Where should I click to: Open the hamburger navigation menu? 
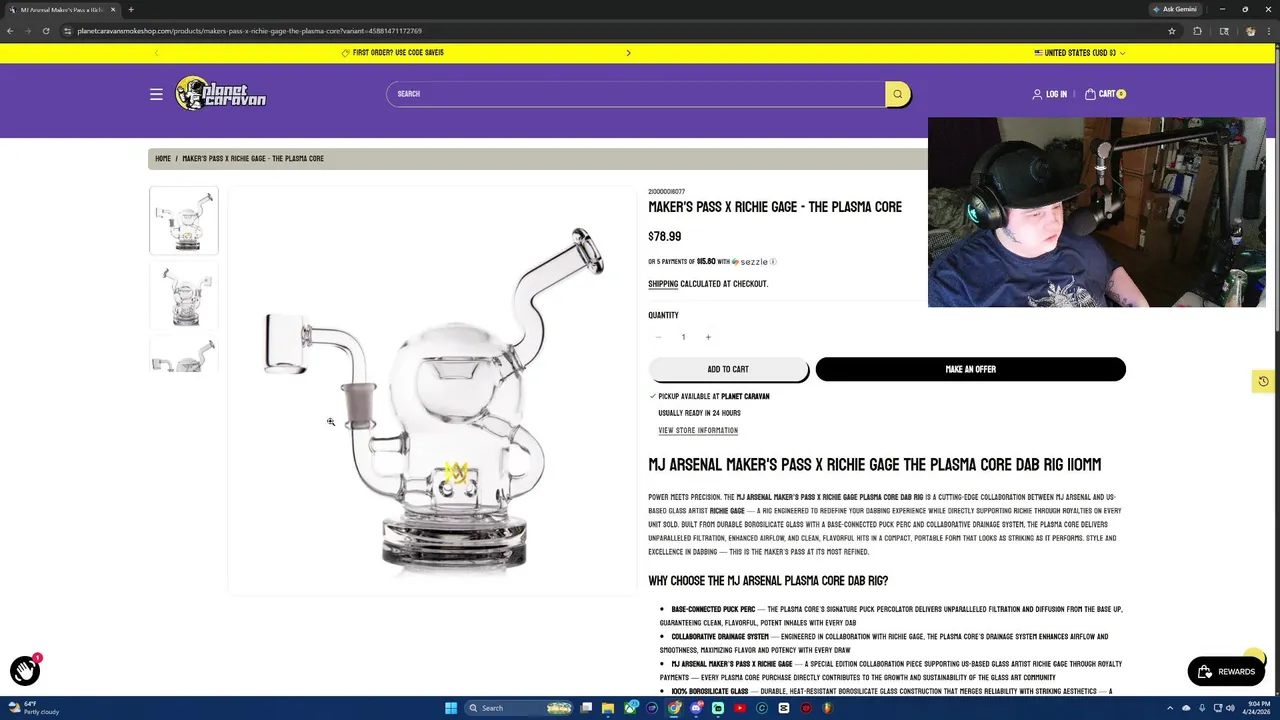click(x=156, y=94)
